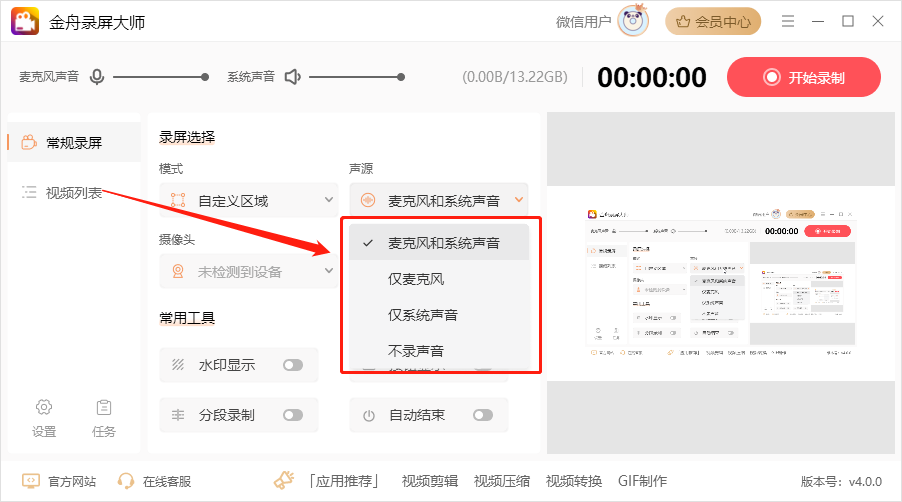This screenshot has width=902, height=502.
Task: Click the 版本号 v4.0.0 text
Action: click(x=841, y=481)
